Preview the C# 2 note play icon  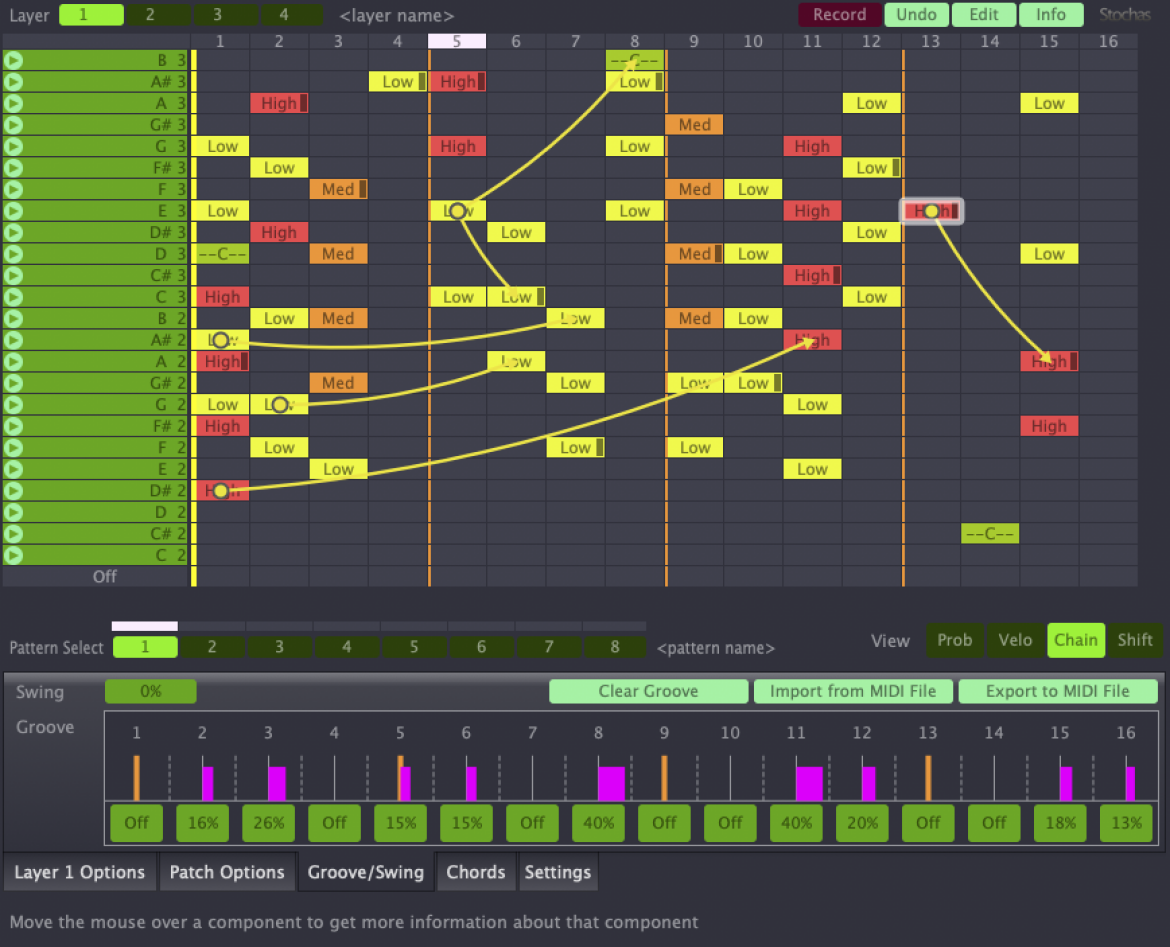click(13, 534)
